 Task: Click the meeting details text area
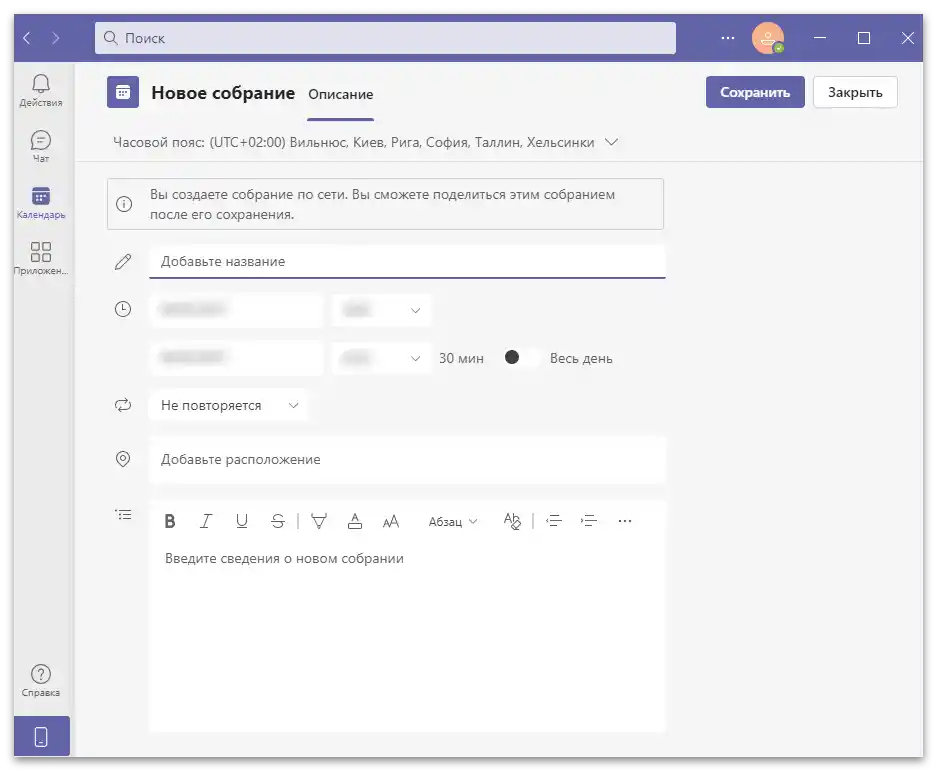(x=407, y=637)
